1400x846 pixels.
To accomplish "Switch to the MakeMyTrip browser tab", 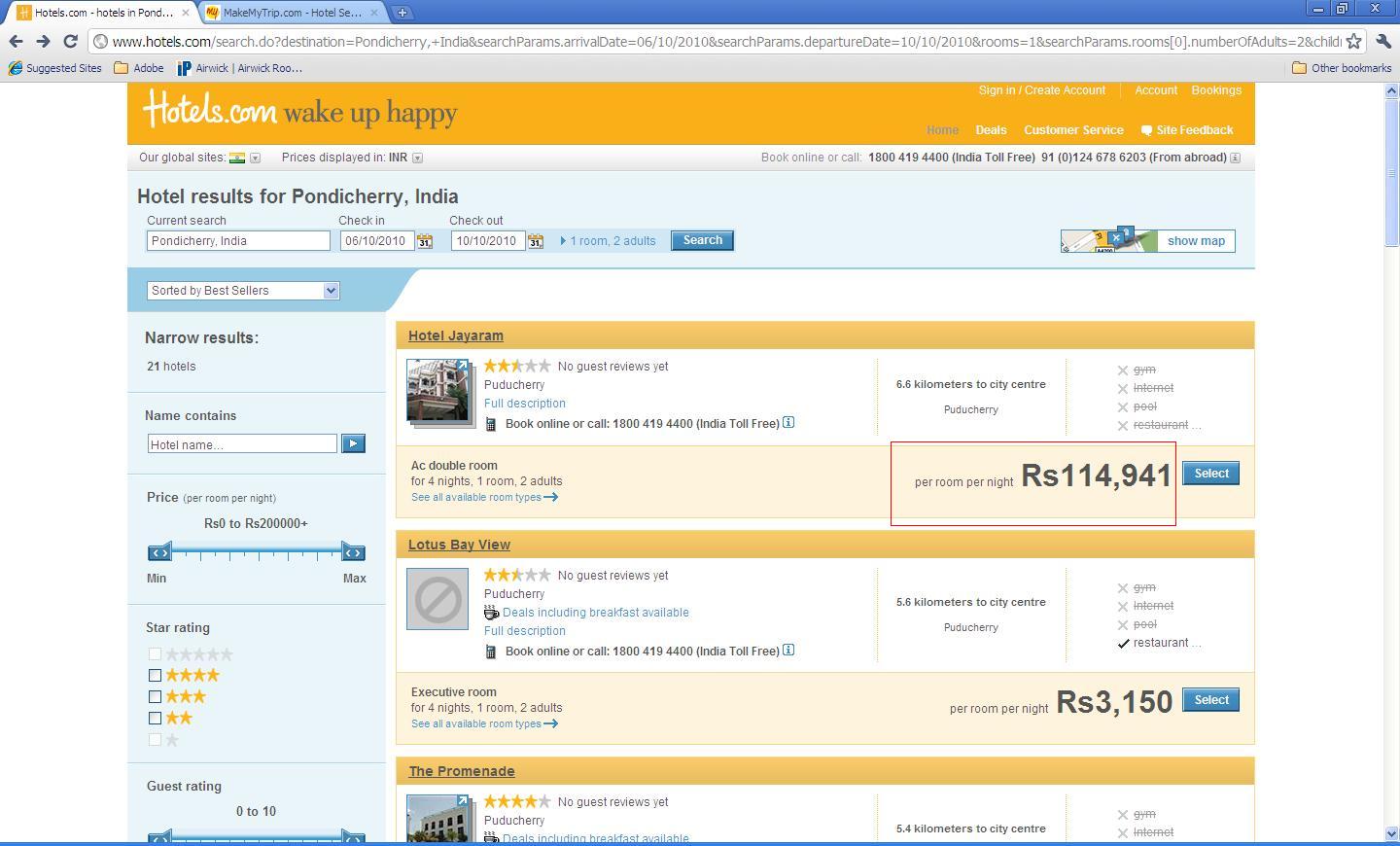I will 292,13.
